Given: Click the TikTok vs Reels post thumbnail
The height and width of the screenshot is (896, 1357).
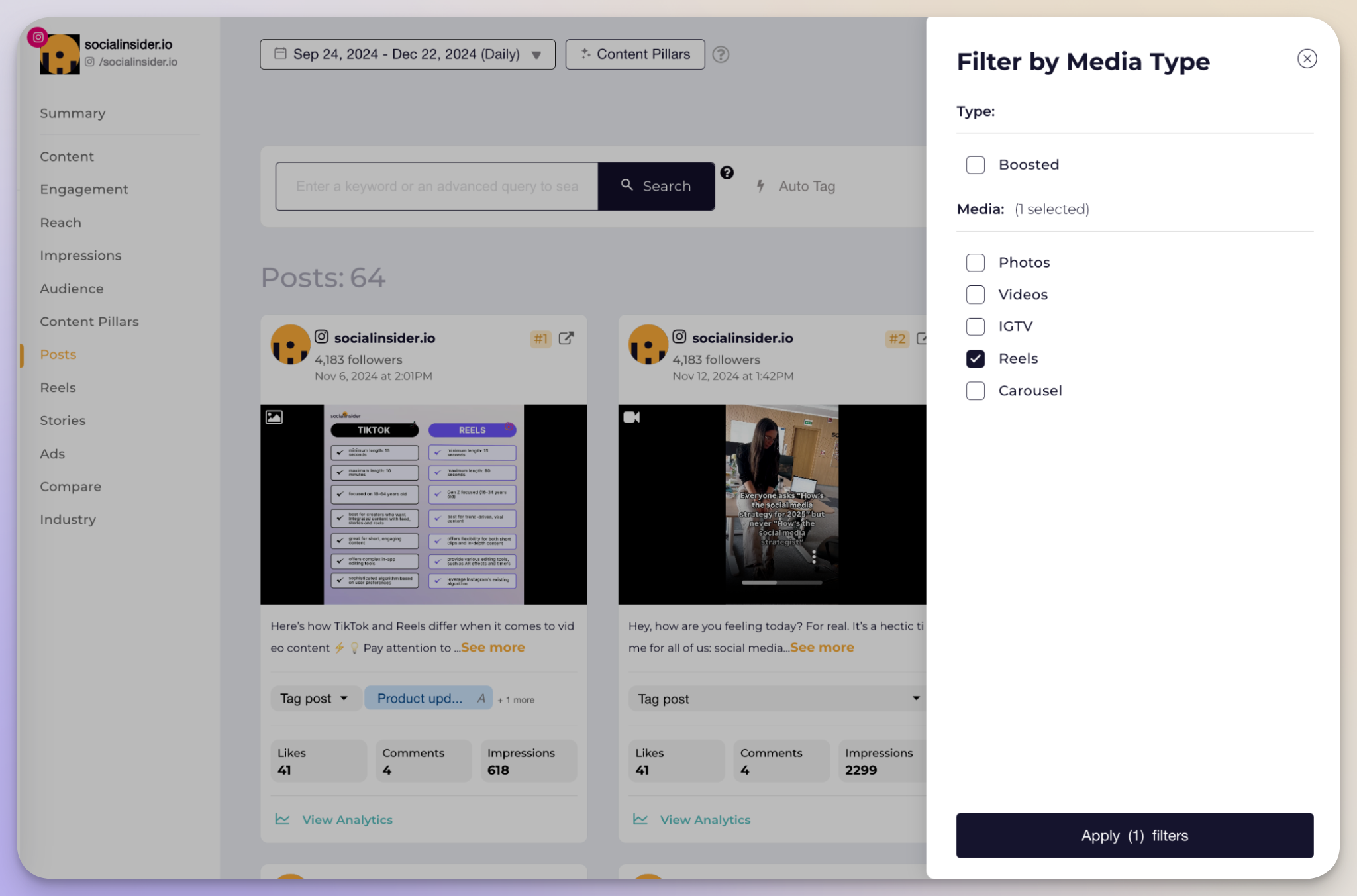Looking at the screenshot, I should click(x=423, y=505).
